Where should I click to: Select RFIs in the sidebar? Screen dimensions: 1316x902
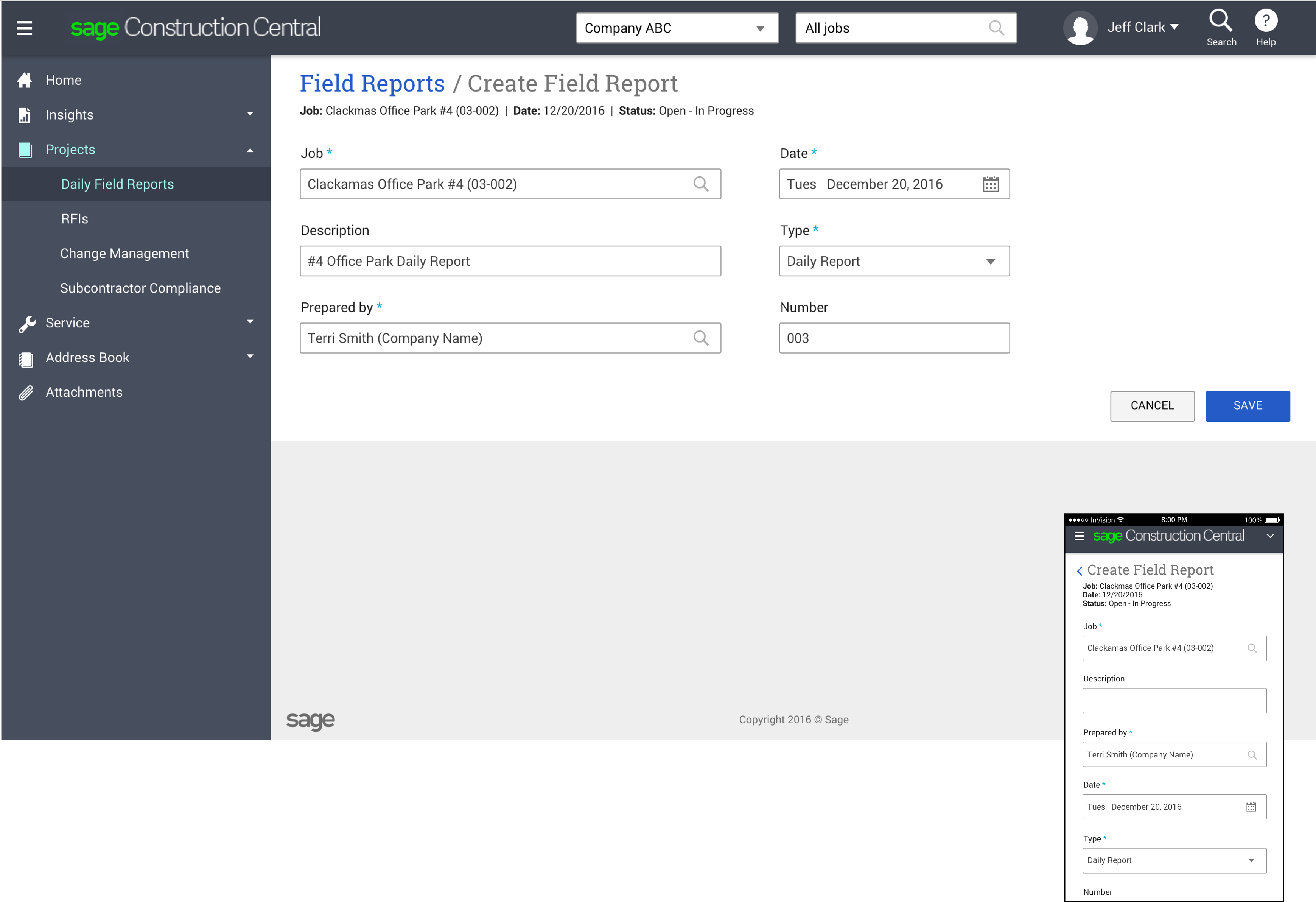75,219
